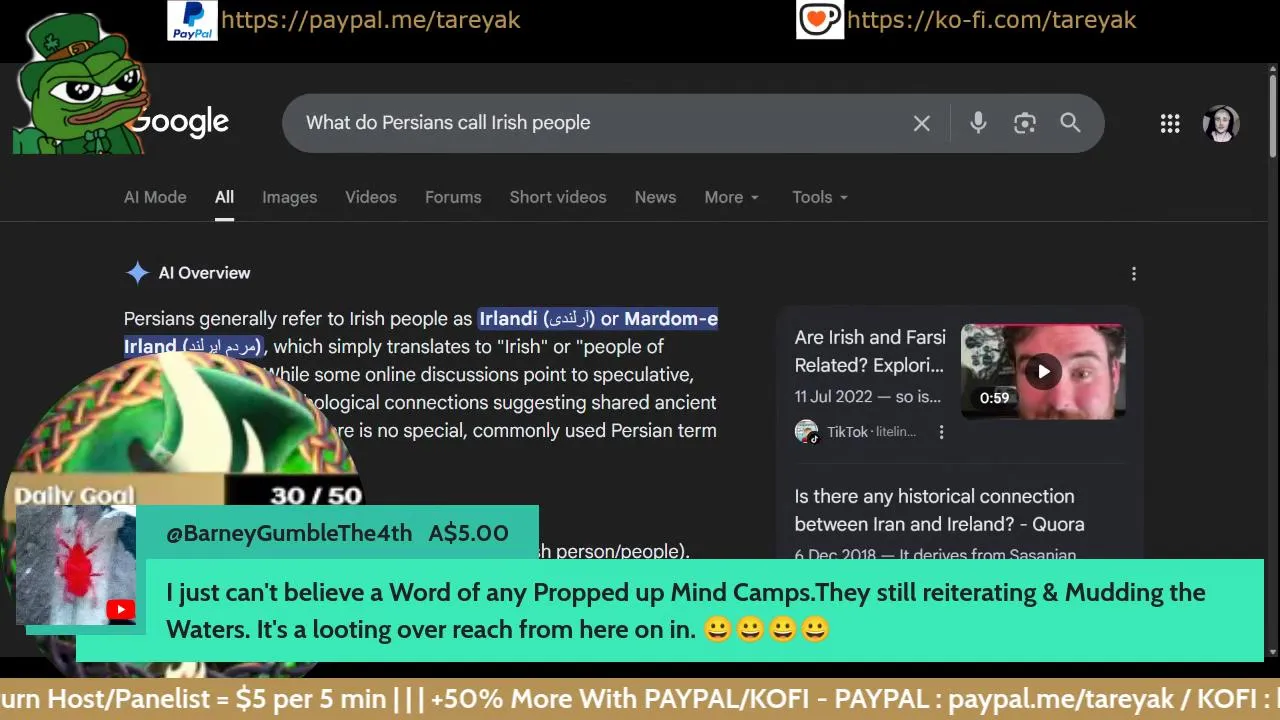Click the YouTube badge on donor avatar

point(120,609)
